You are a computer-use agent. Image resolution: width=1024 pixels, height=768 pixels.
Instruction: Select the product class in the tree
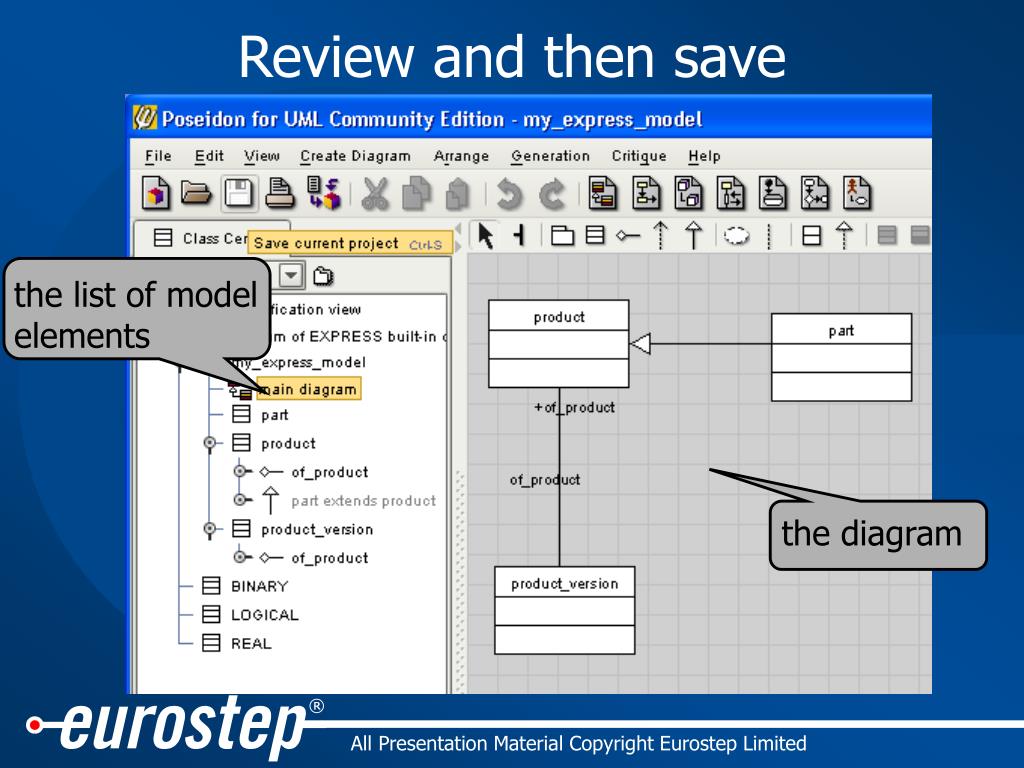point(288,443)
